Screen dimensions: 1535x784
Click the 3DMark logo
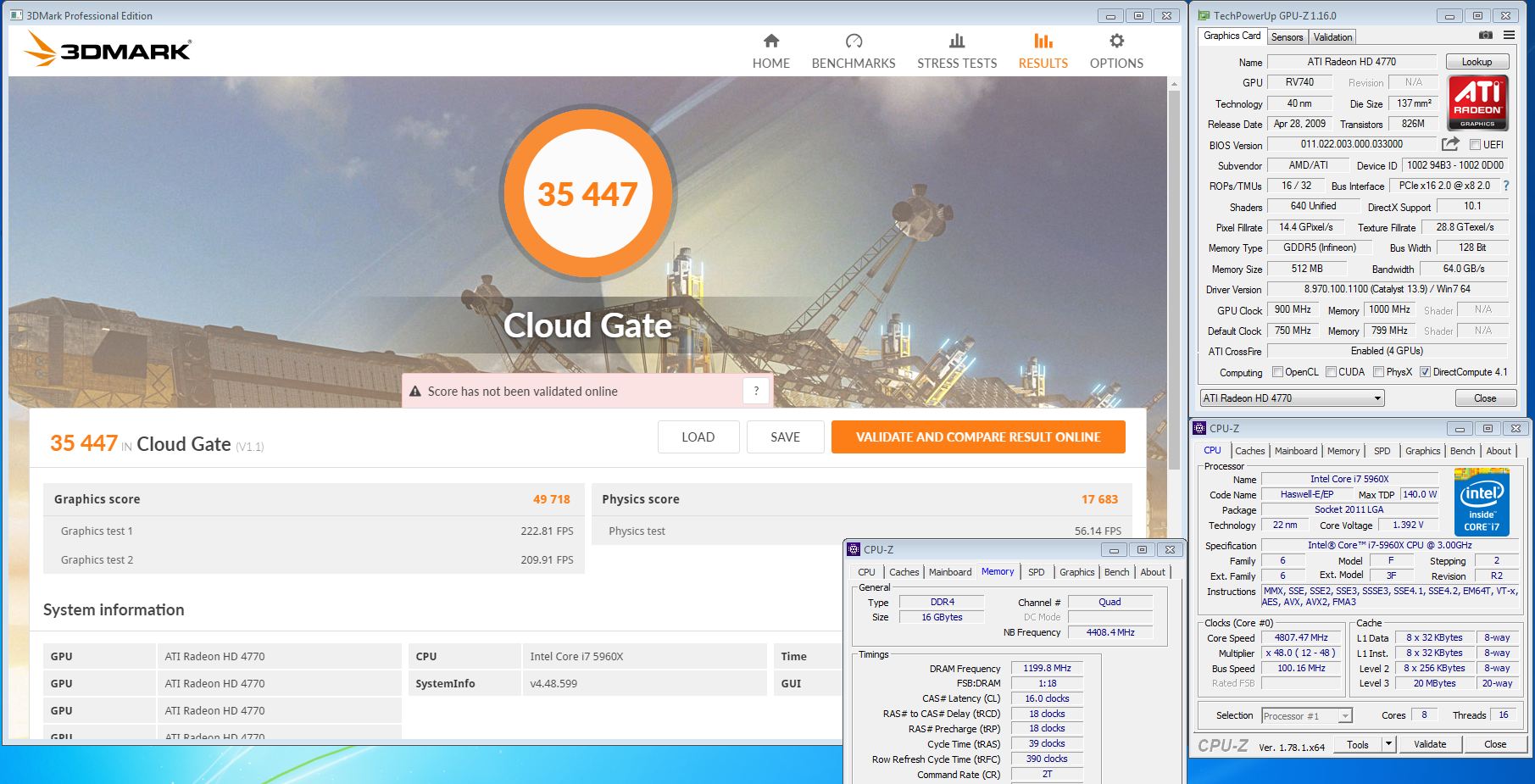(x=108, y=49)
